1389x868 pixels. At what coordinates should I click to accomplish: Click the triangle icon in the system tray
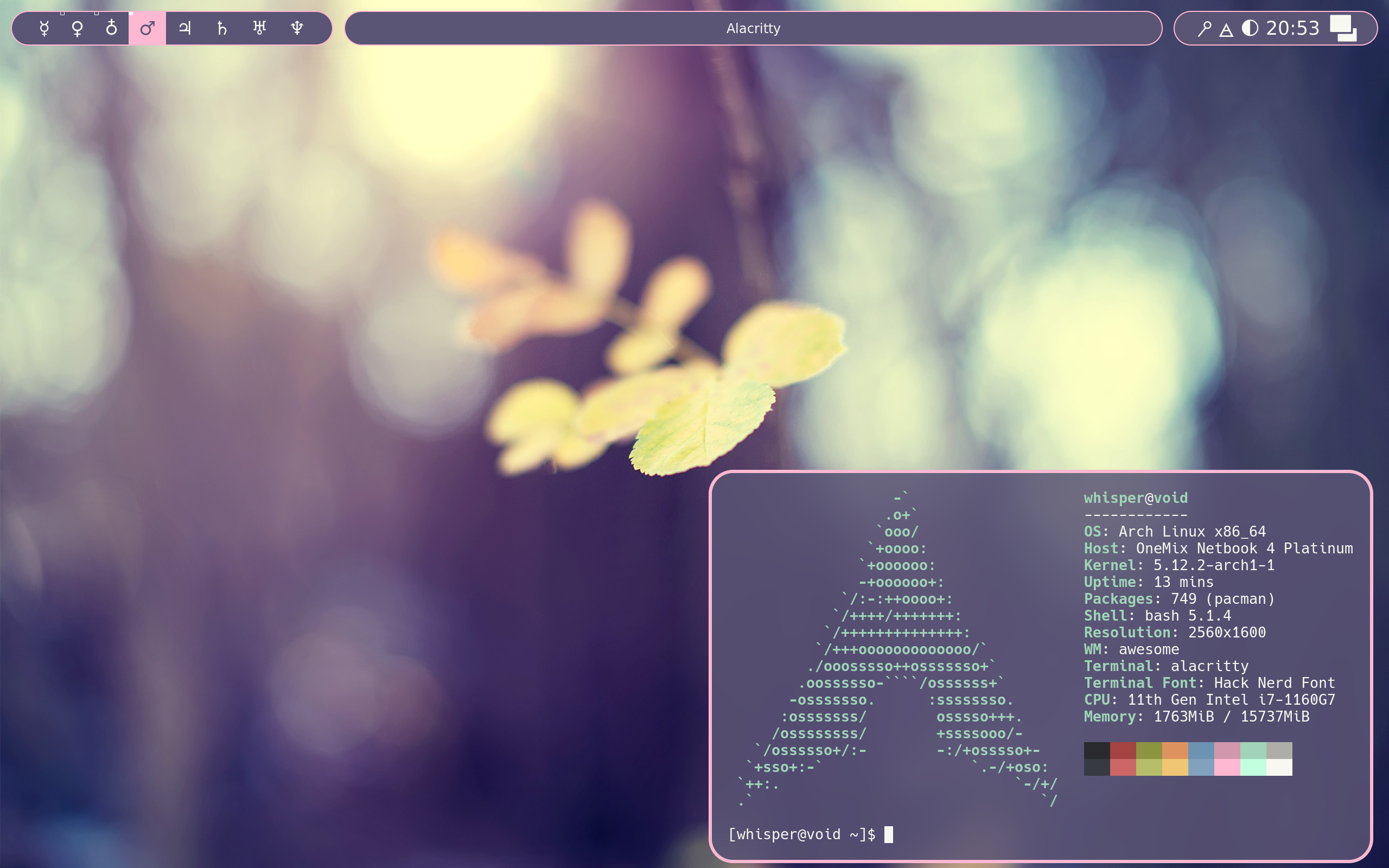point(1226,30)
